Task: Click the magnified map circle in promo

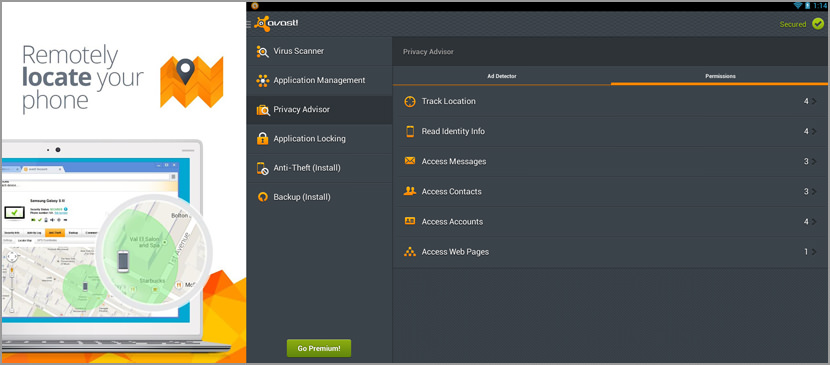Action: point(154,253)
